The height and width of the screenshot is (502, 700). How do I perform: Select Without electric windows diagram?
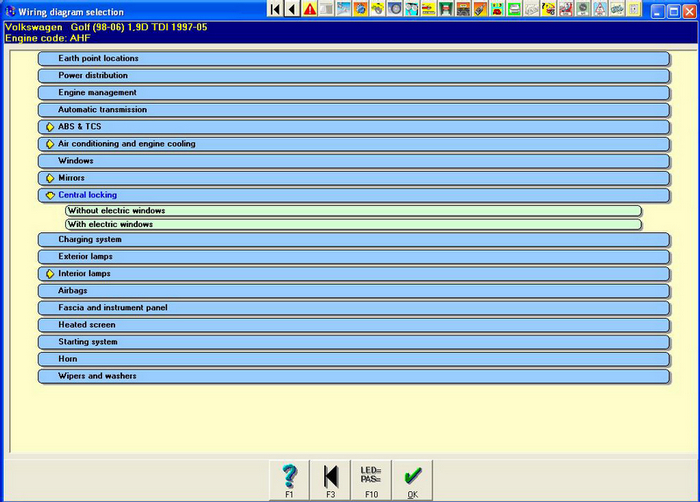[353, 211]
